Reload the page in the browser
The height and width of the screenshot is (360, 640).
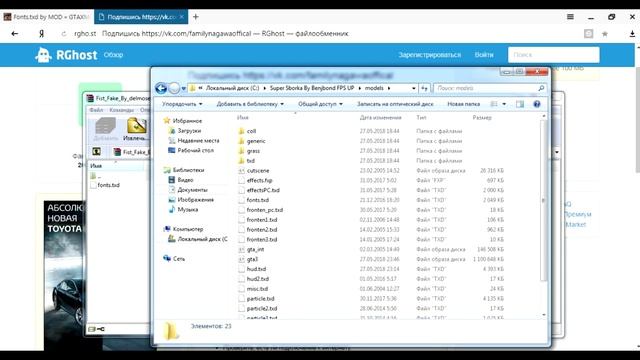(x=64, y=34)
